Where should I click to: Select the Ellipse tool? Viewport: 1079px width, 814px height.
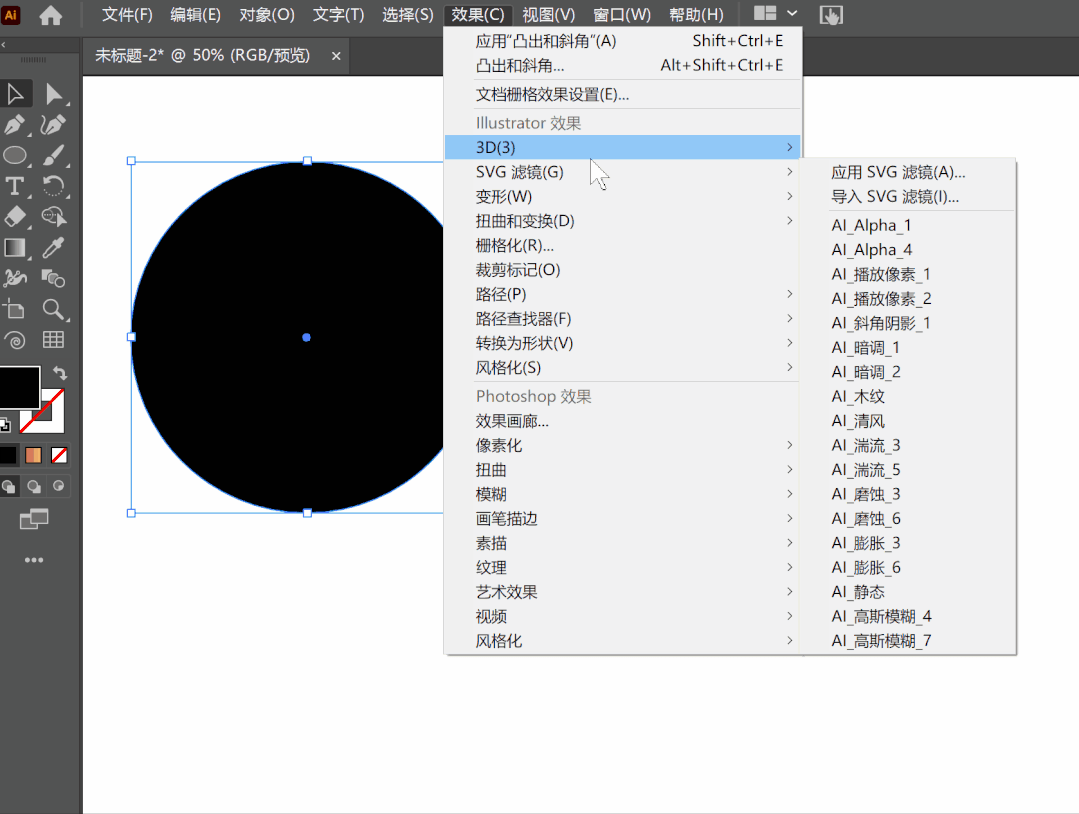15,156
